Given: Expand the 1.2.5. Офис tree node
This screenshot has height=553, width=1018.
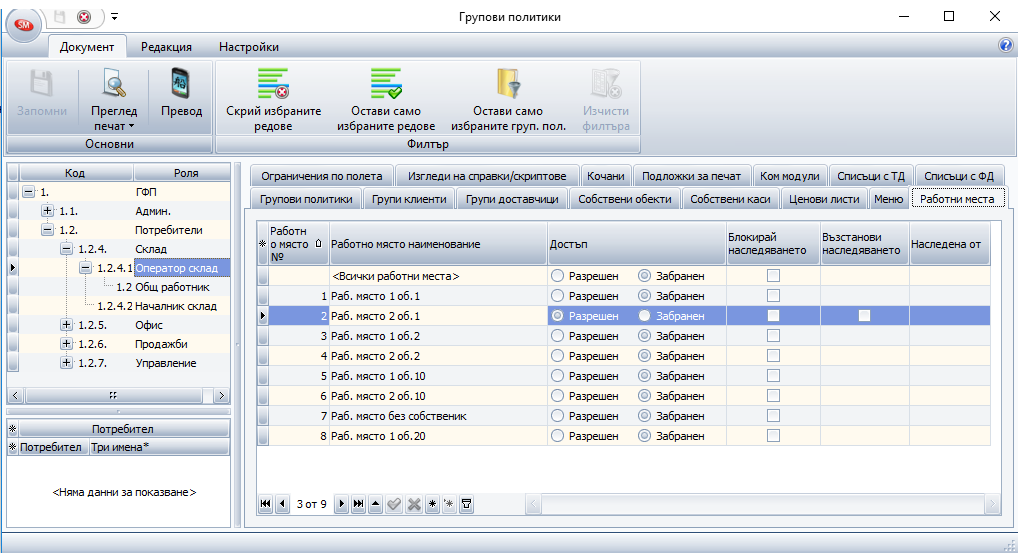Looking at the screenshot, I should [x=66, y=325].
